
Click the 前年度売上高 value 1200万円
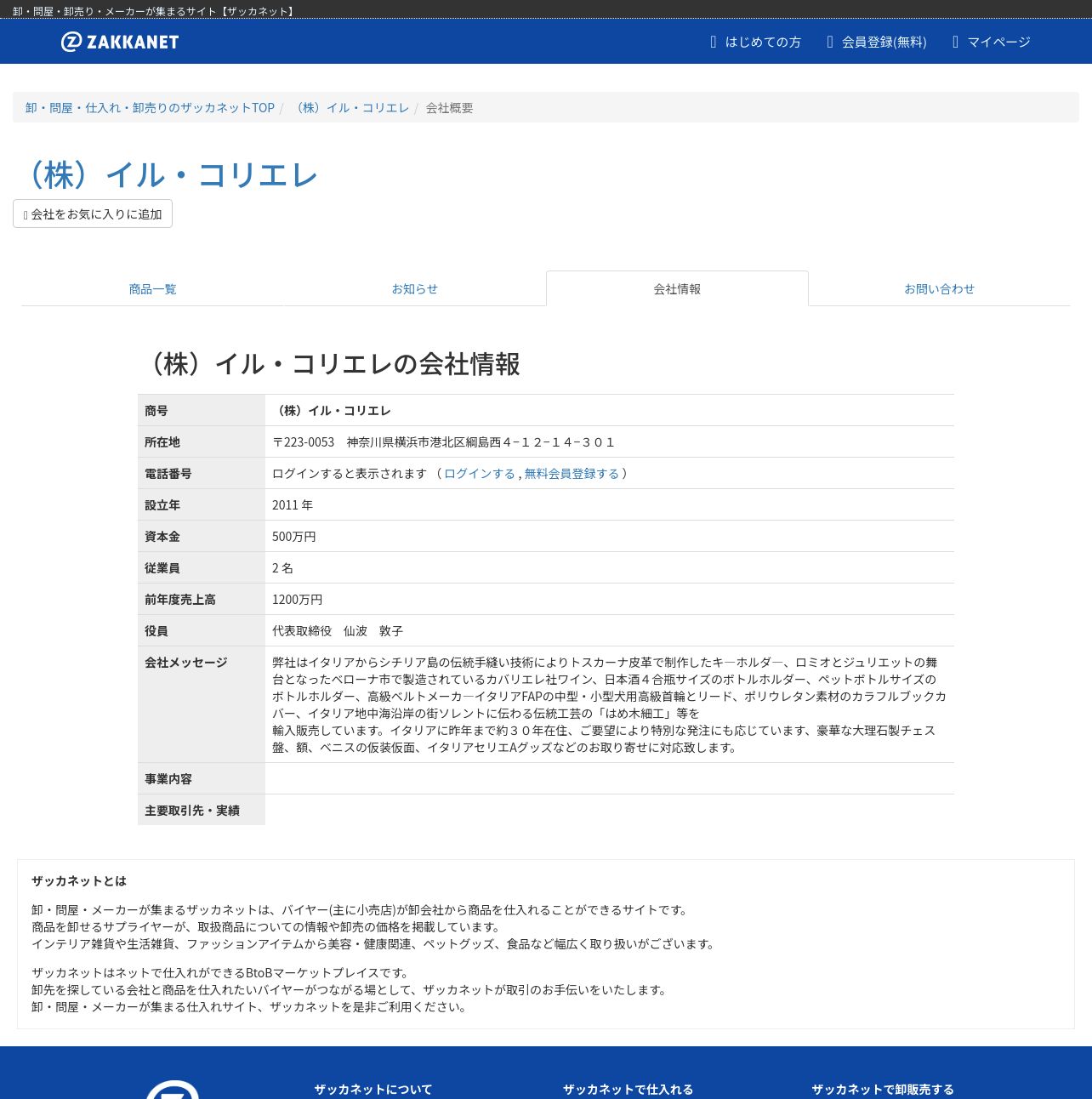(298, 600)
